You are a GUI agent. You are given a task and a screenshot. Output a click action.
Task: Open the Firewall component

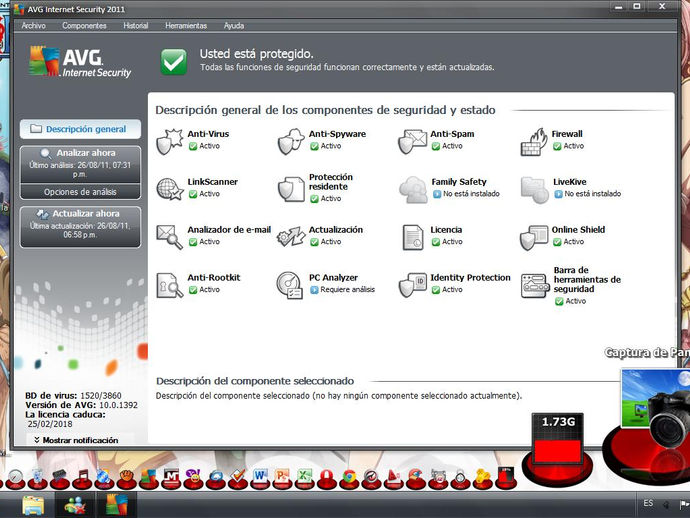(552, 141)
